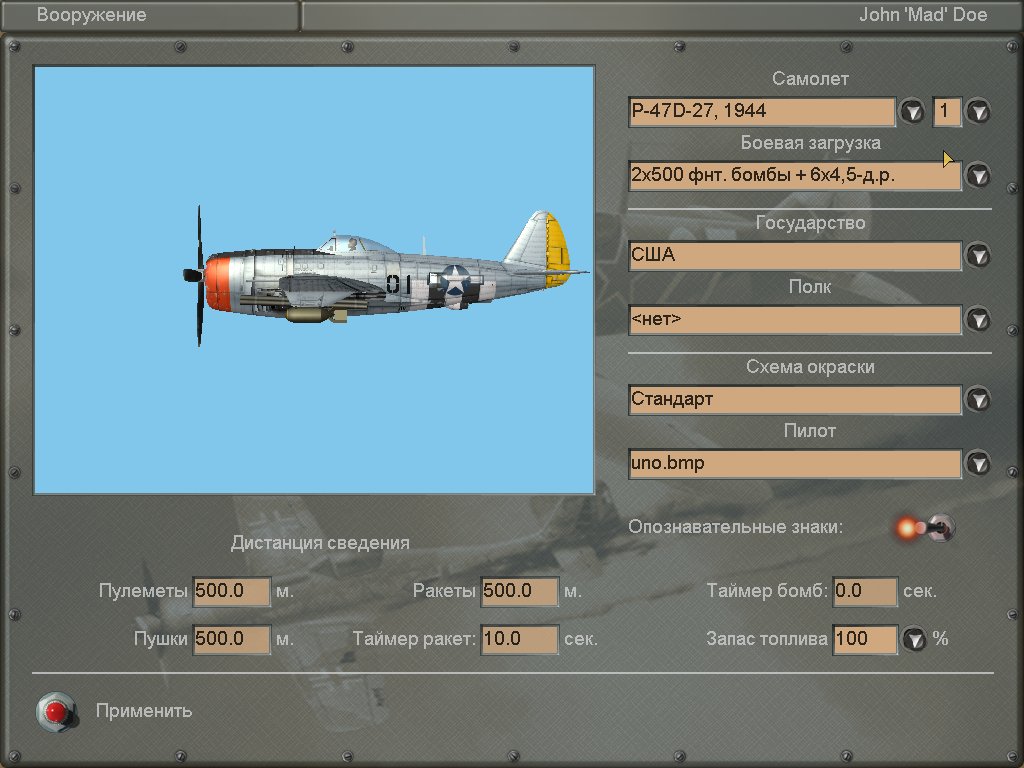Open the Самолет aircraft dropdown arrow
Screen dimensions: 1024x768
coord(912,111)
